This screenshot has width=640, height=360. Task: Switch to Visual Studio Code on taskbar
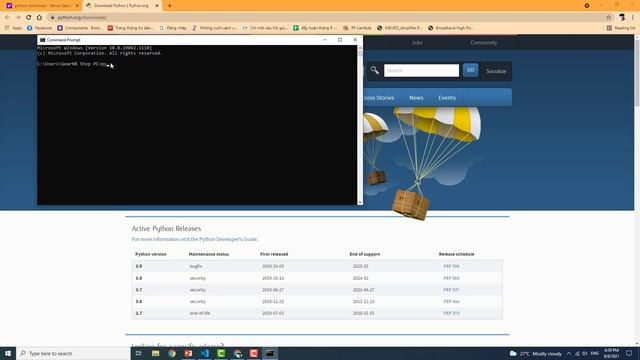click(204, 353)
